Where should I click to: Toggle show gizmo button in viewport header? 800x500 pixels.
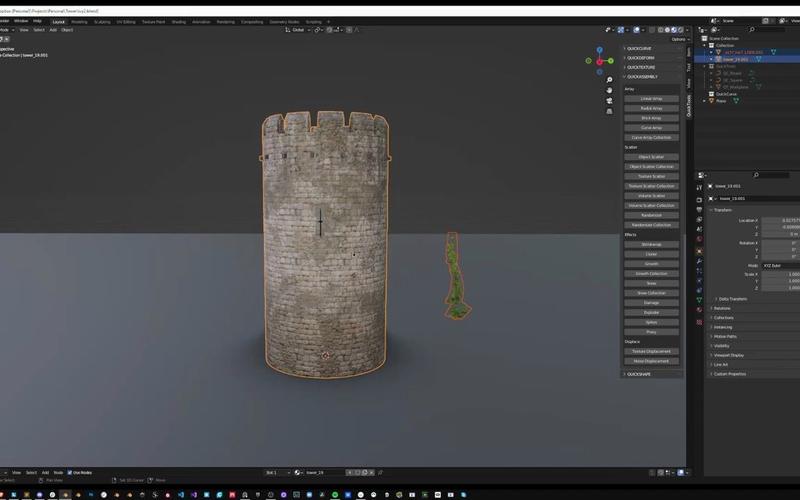[621, 30]
